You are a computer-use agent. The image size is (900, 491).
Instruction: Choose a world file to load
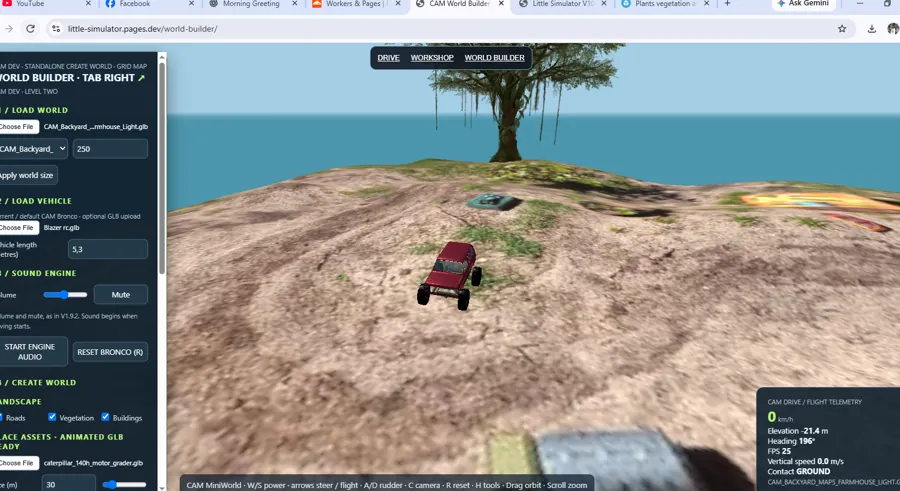tap(18, 126)
